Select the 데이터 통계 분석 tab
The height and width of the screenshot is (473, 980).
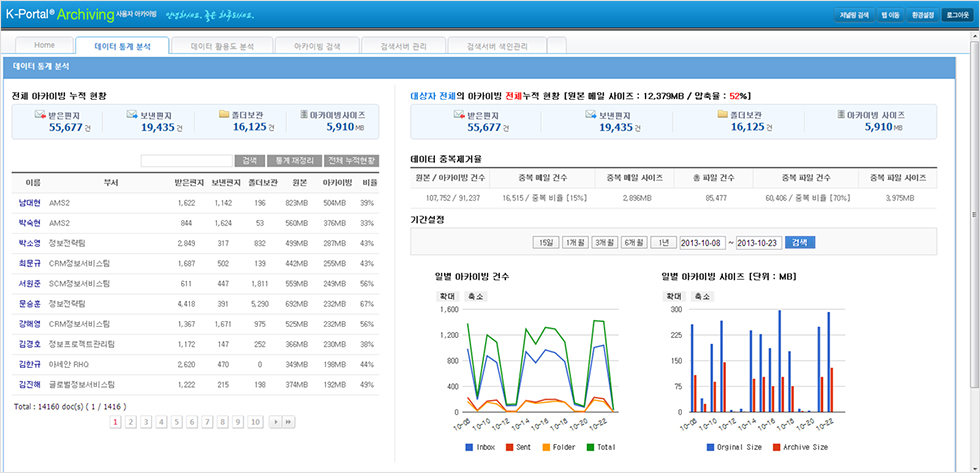(122, 46)
